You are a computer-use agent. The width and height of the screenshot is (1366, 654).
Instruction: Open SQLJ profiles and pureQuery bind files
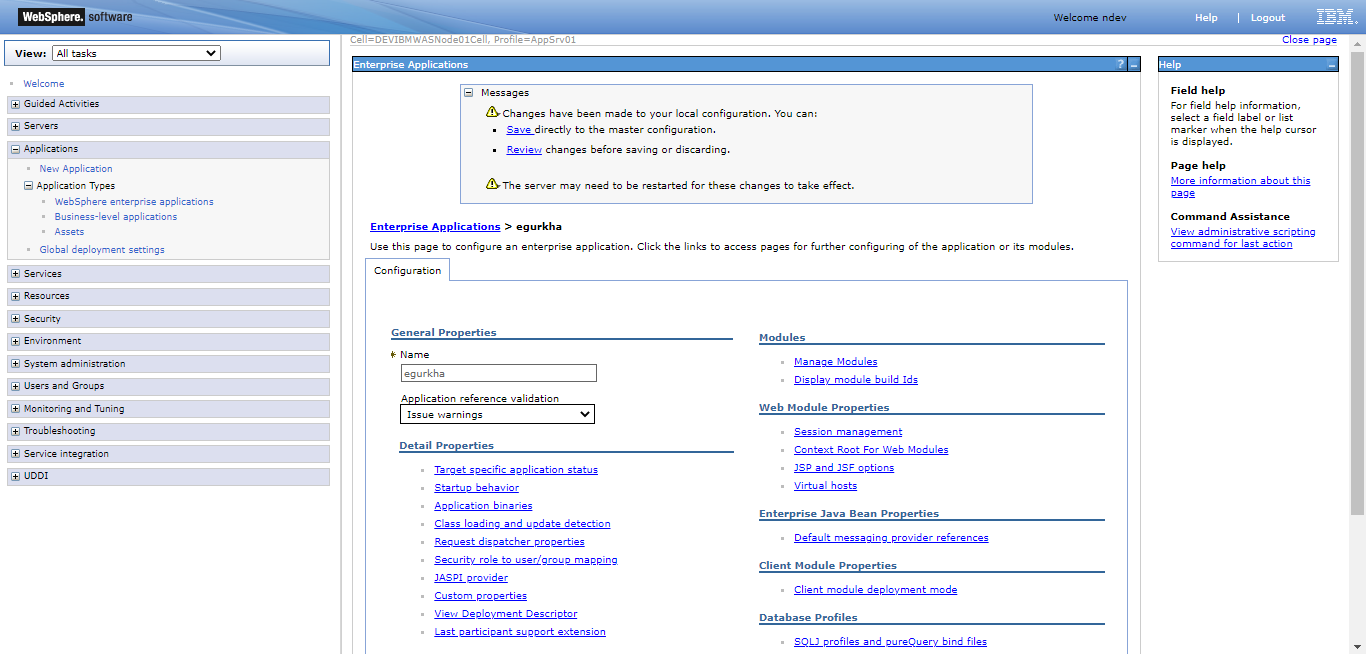click(x=890, y=642)
